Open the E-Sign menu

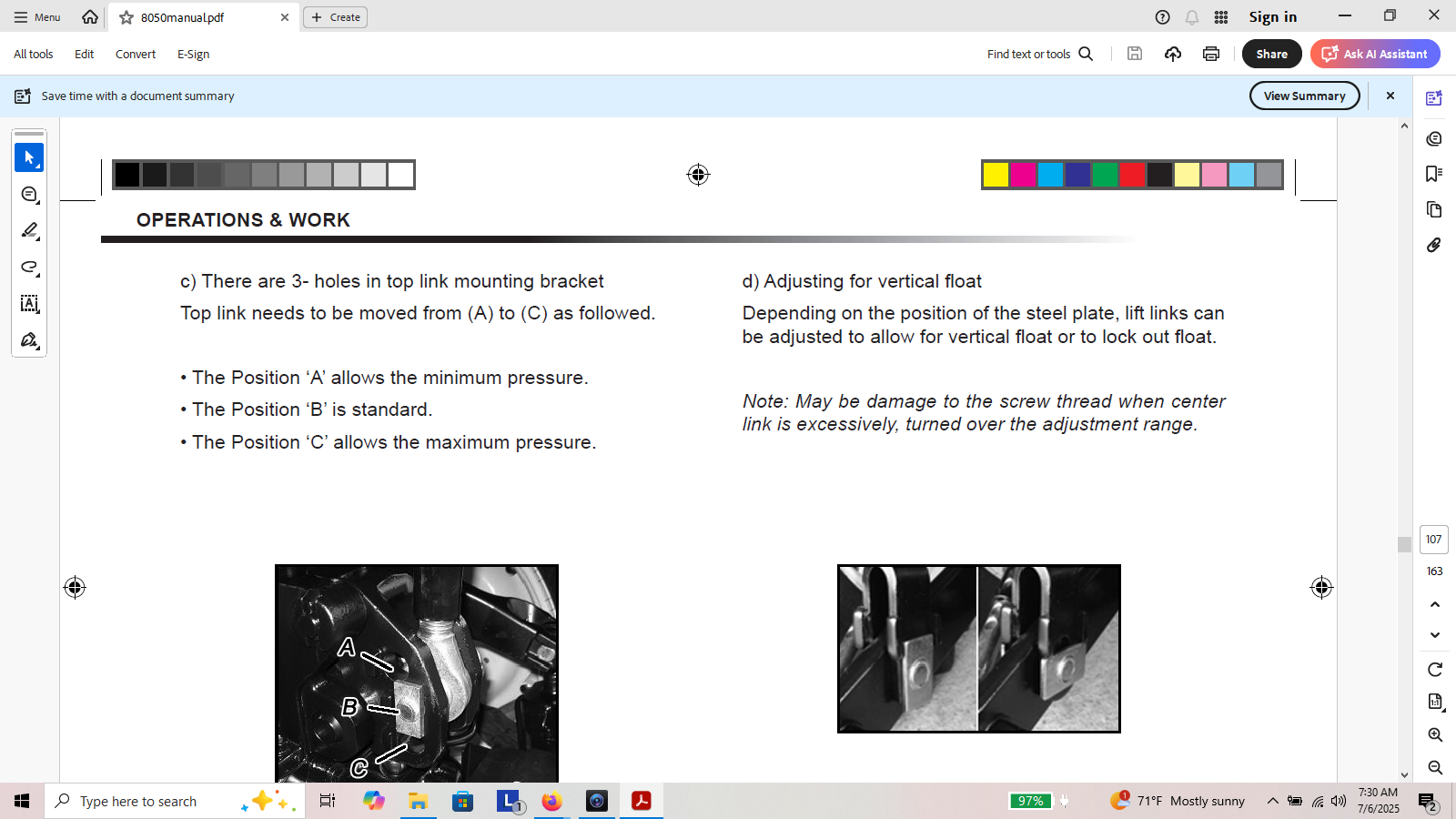click(x=194, y=55)
